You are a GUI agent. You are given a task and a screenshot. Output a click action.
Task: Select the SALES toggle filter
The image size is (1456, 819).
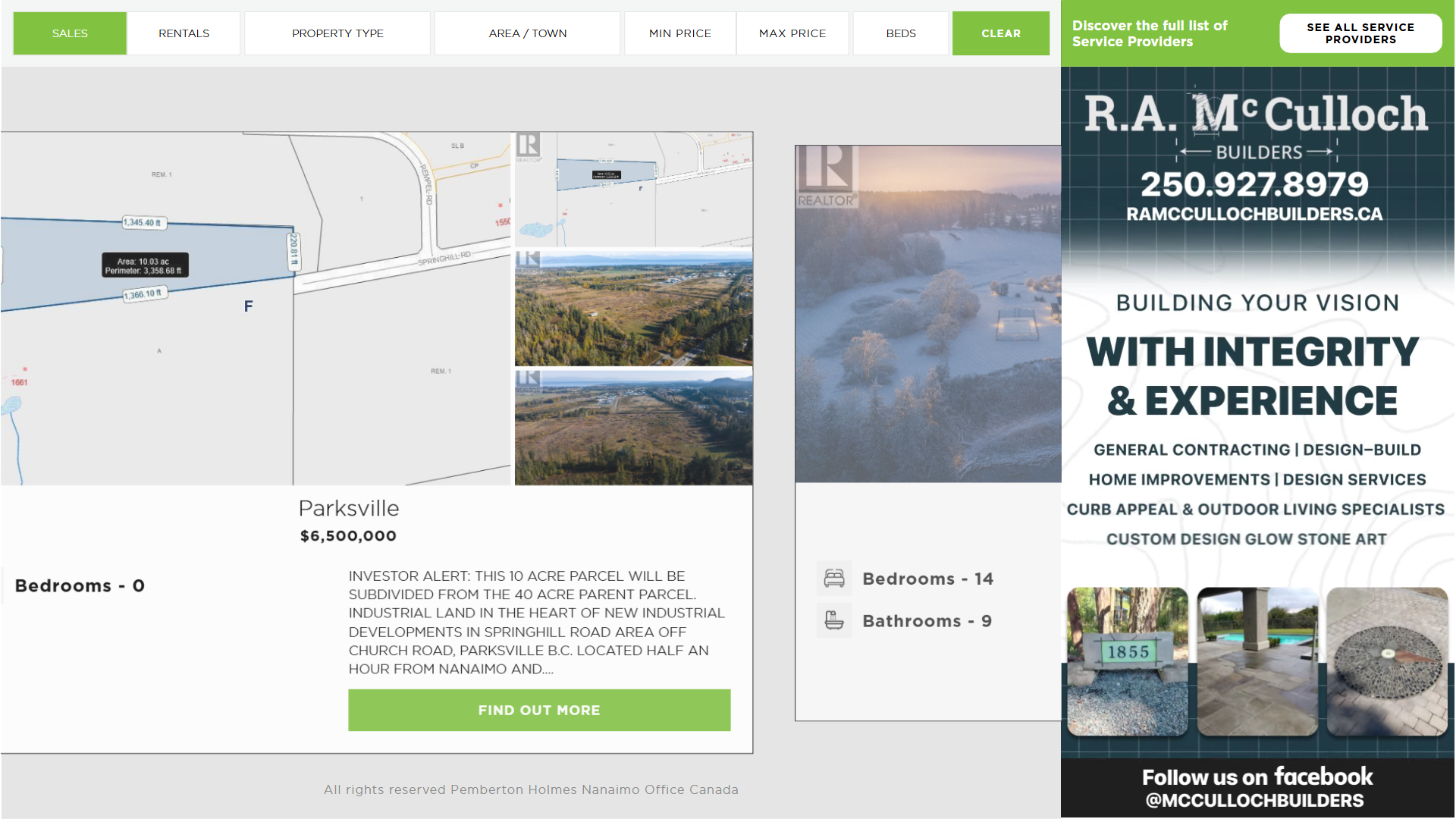point(70,33)
